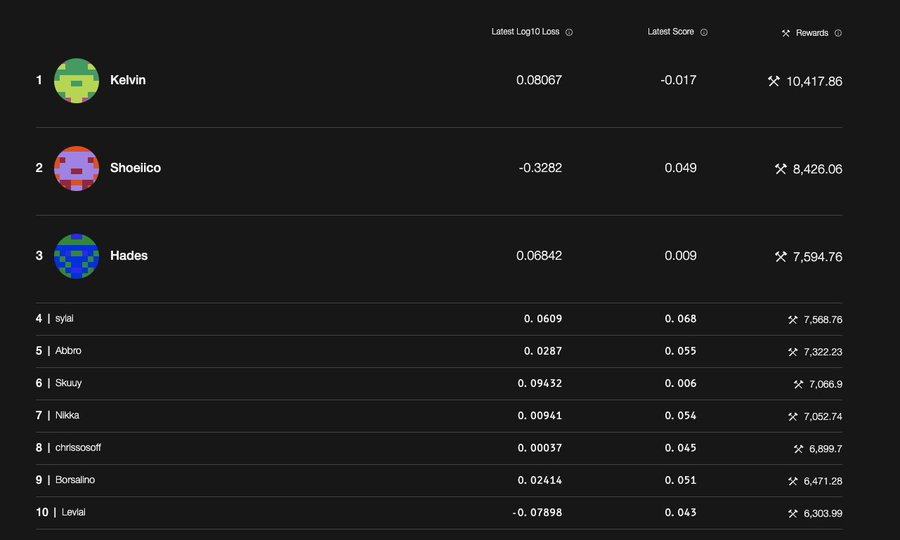The width and height of the screenshot is (900, 540).
Task: Select the Kelvin leaderboard name
Action: (128, 80)
